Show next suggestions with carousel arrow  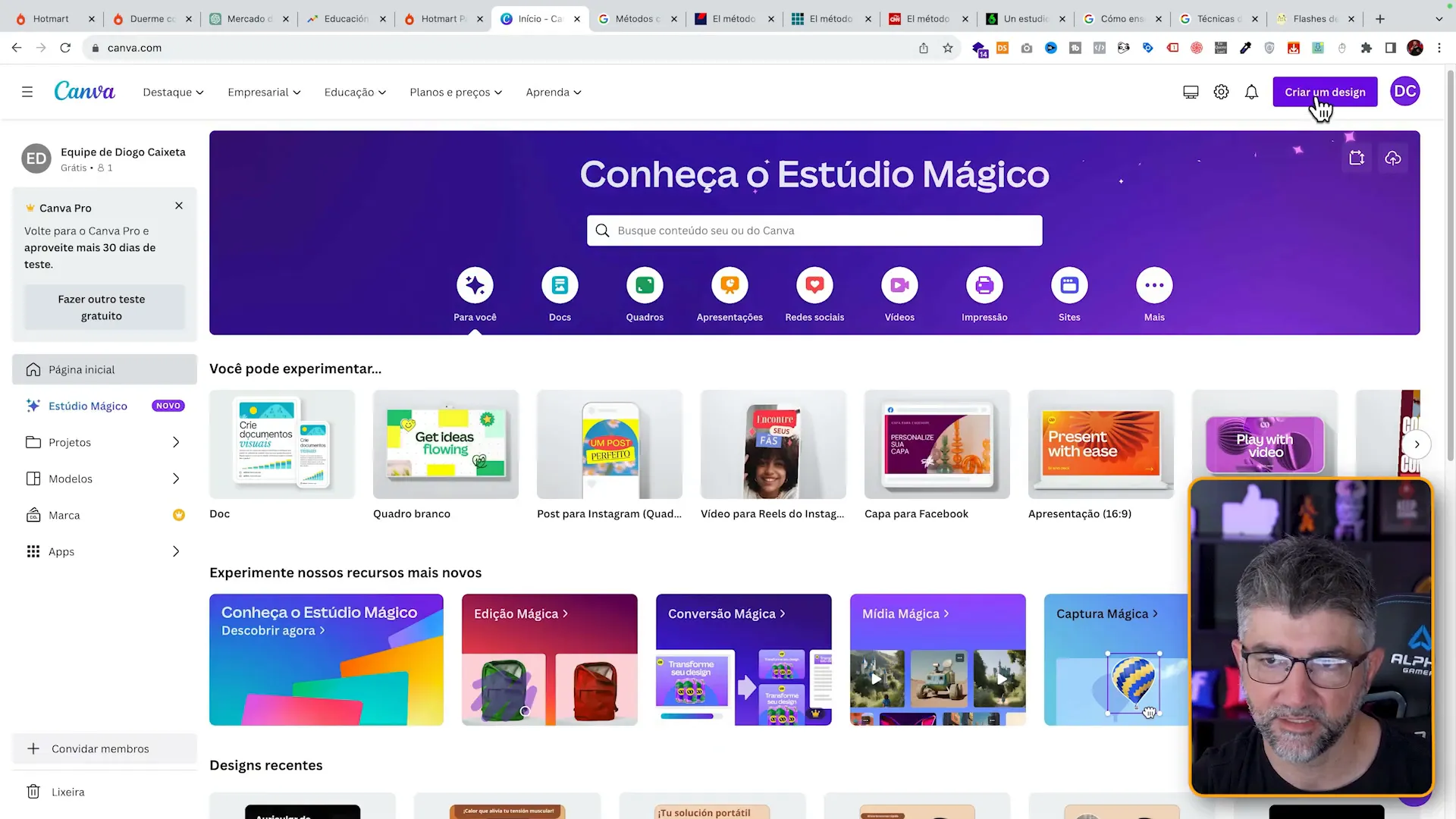pyautogui.click(x=1417, y=444)
